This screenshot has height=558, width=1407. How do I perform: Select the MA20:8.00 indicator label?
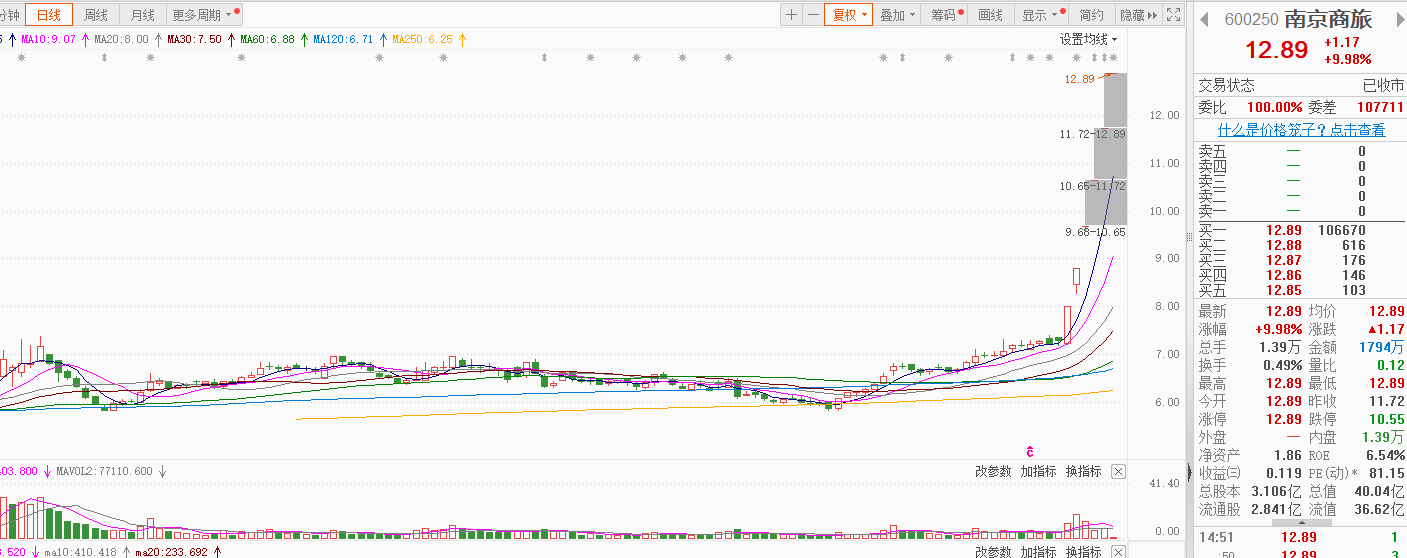point(121,39)
